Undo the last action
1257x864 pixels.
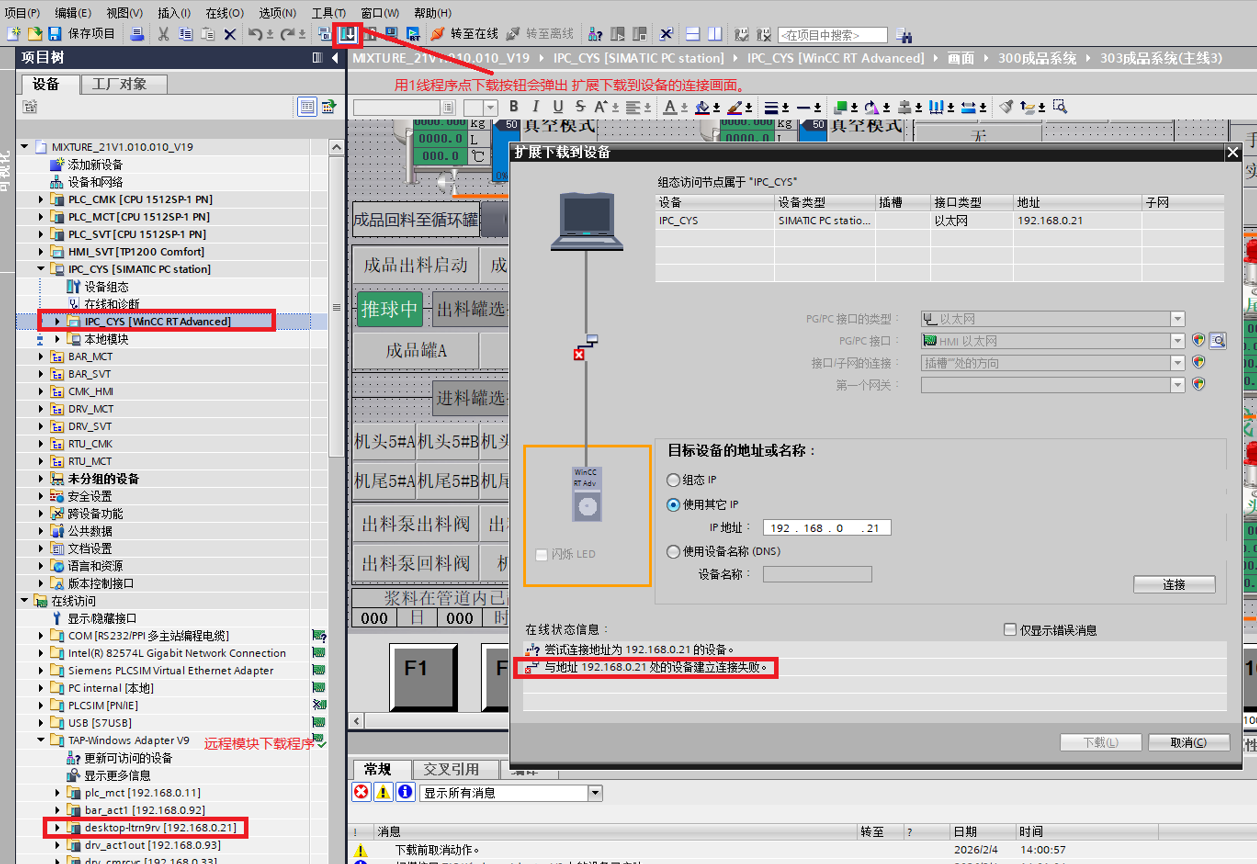click(255, 34)
